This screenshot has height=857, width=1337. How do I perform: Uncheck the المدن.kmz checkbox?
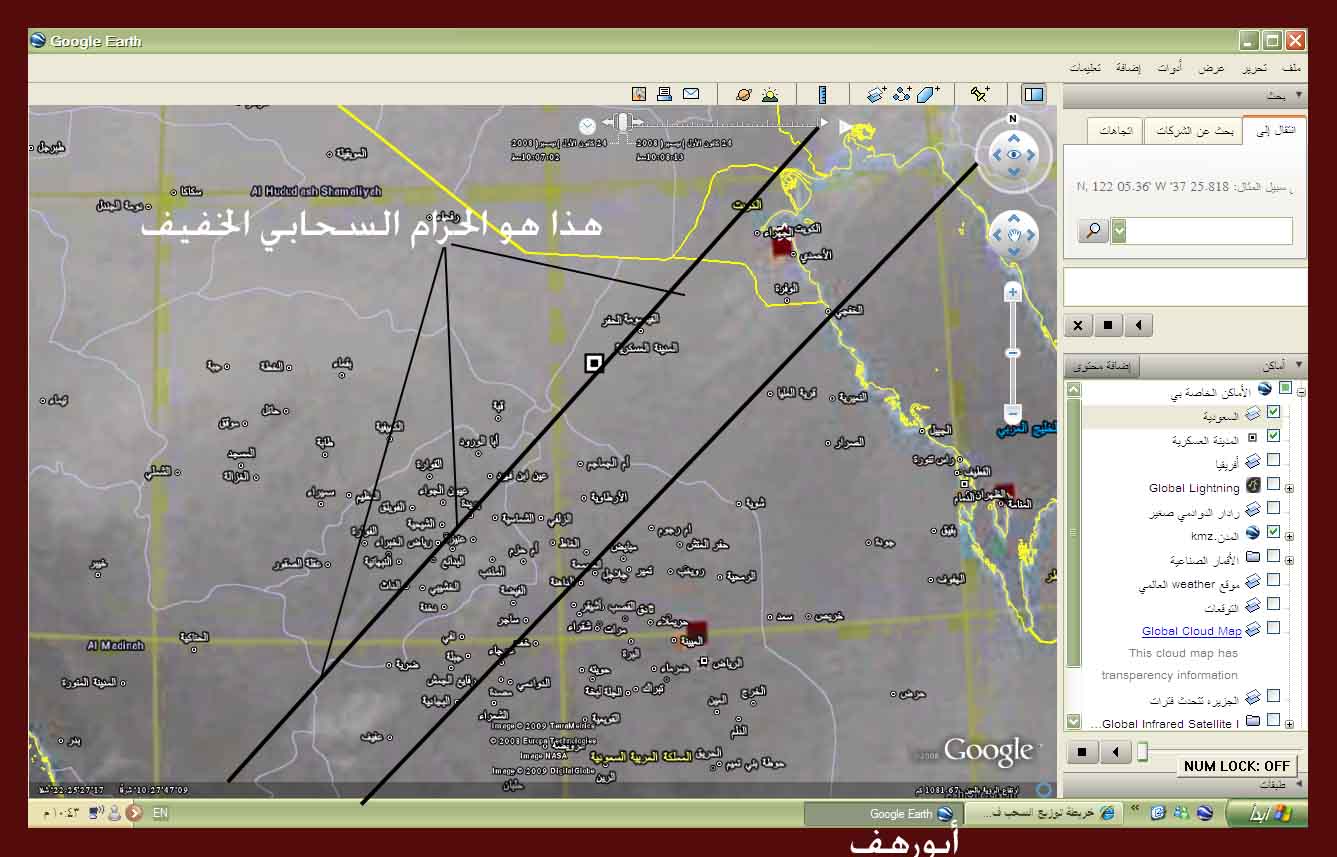pyautogui.click(x=1273, y=532)
